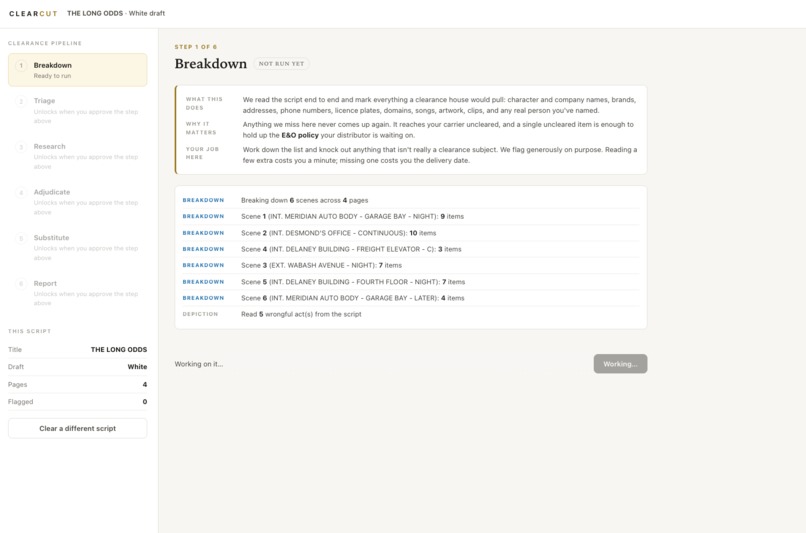Select the Research pipeline step

tap(78, 156)
